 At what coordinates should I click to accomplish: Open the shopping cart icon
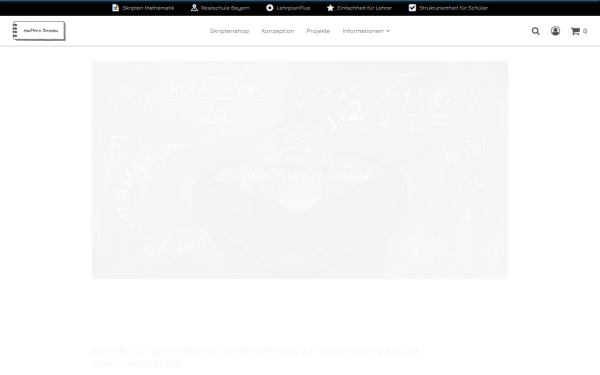(575, 31)
